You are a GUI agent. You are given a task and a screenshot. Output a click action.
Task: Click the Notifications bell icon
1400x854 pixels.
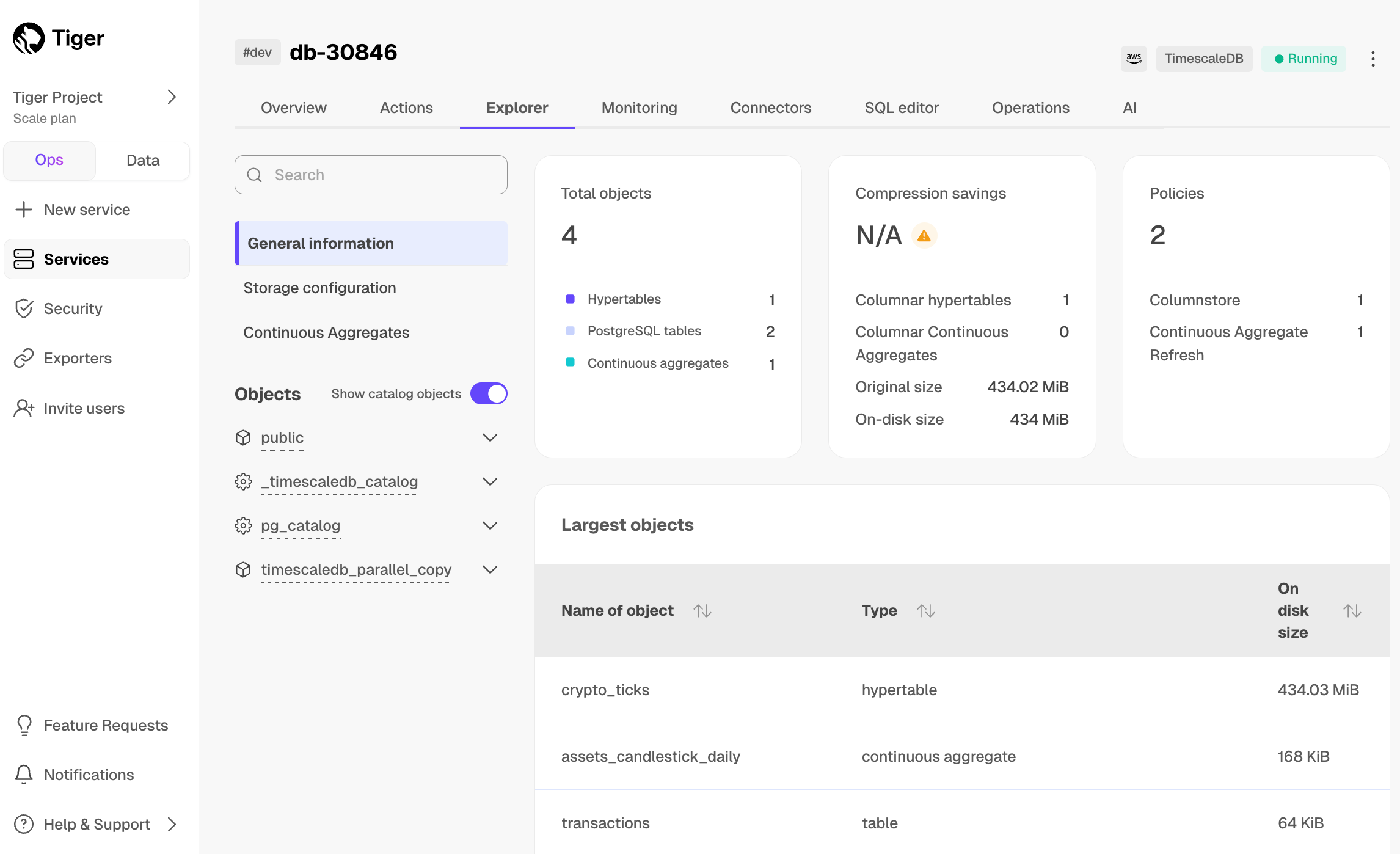[x=24, y=775]
